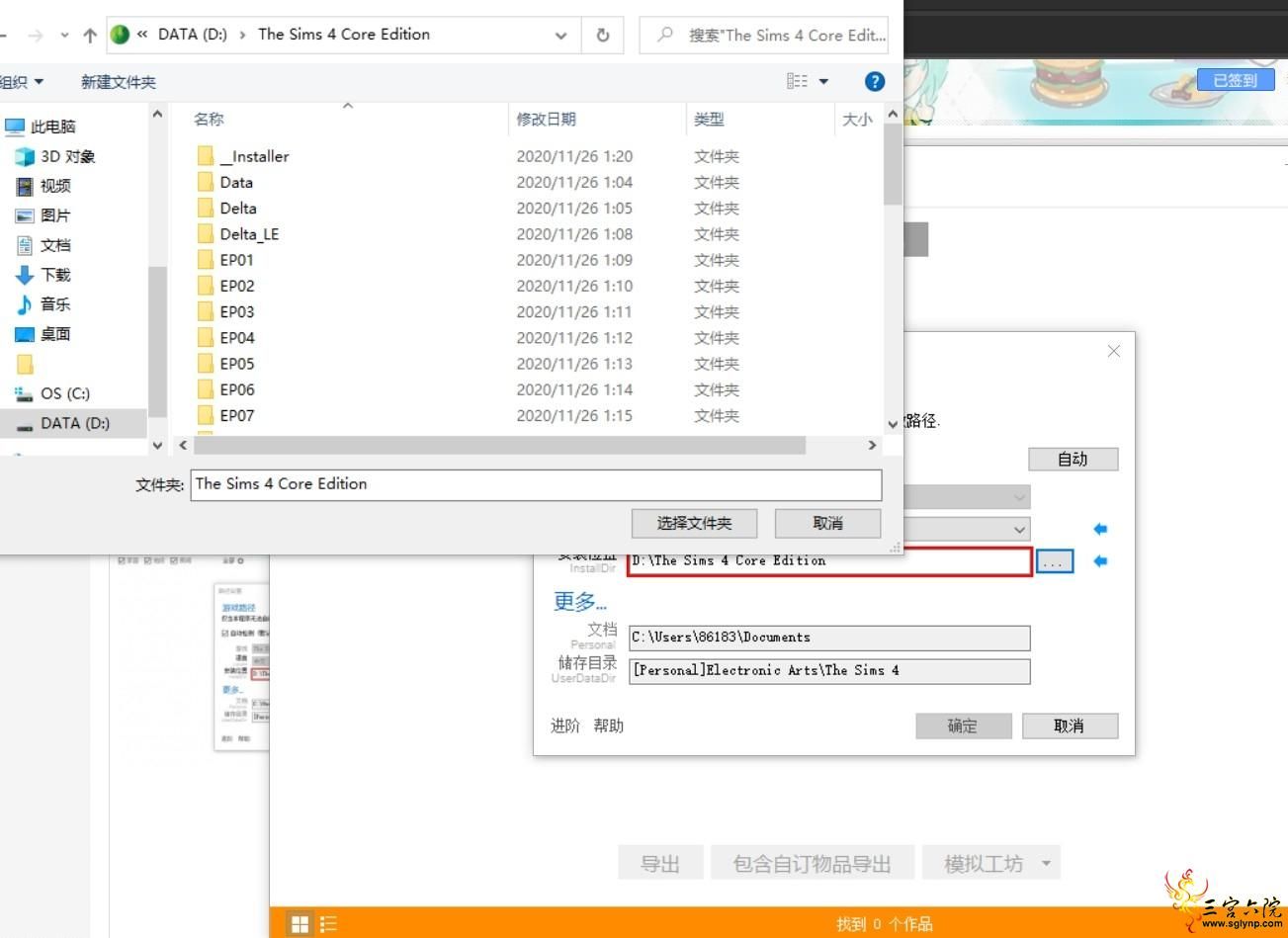The height and width of the screenshot is (938, 1288).
Task: Open the 组织 menu
Action: (x=22, y=82)
